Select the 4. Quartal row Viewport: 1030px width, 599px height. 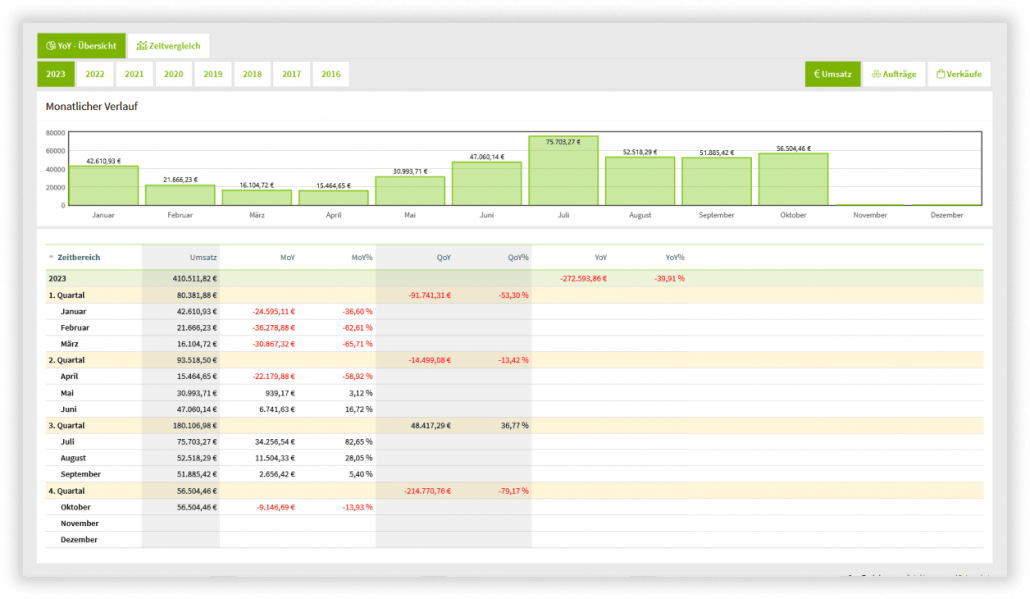514,491
